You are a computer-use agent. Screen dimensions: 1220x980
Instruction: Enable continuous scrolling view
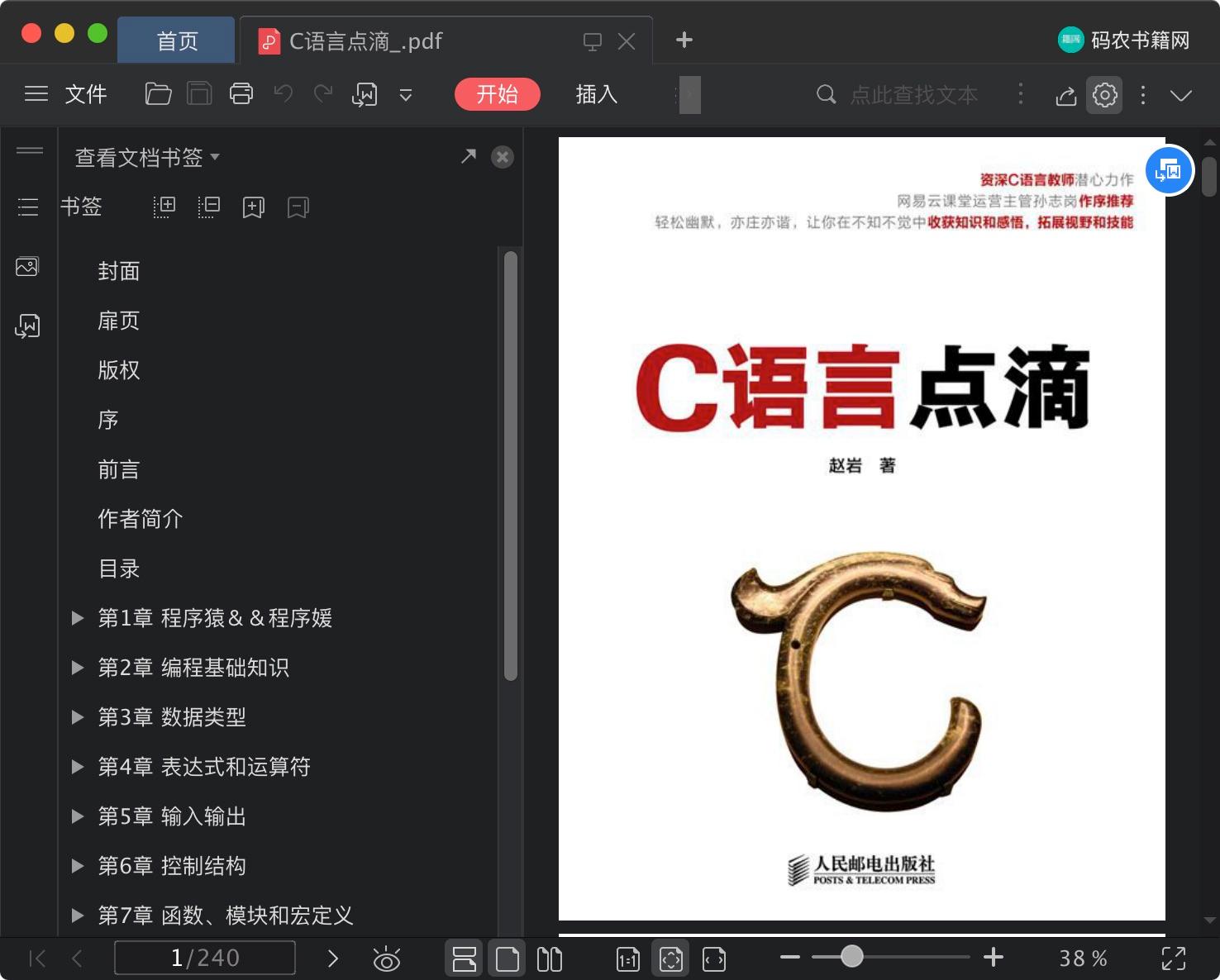coord(465,959)
